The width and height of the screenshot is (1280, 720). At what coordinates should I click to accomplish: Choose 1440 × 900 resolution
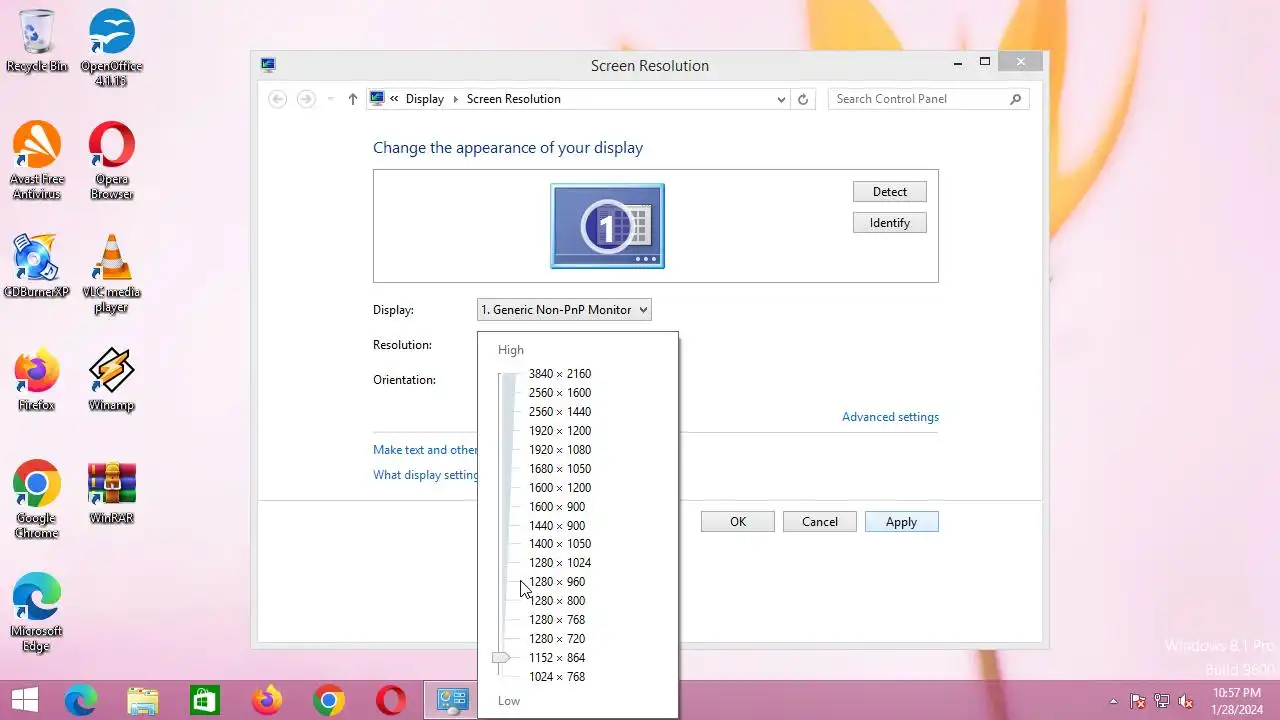click(557, 526)
